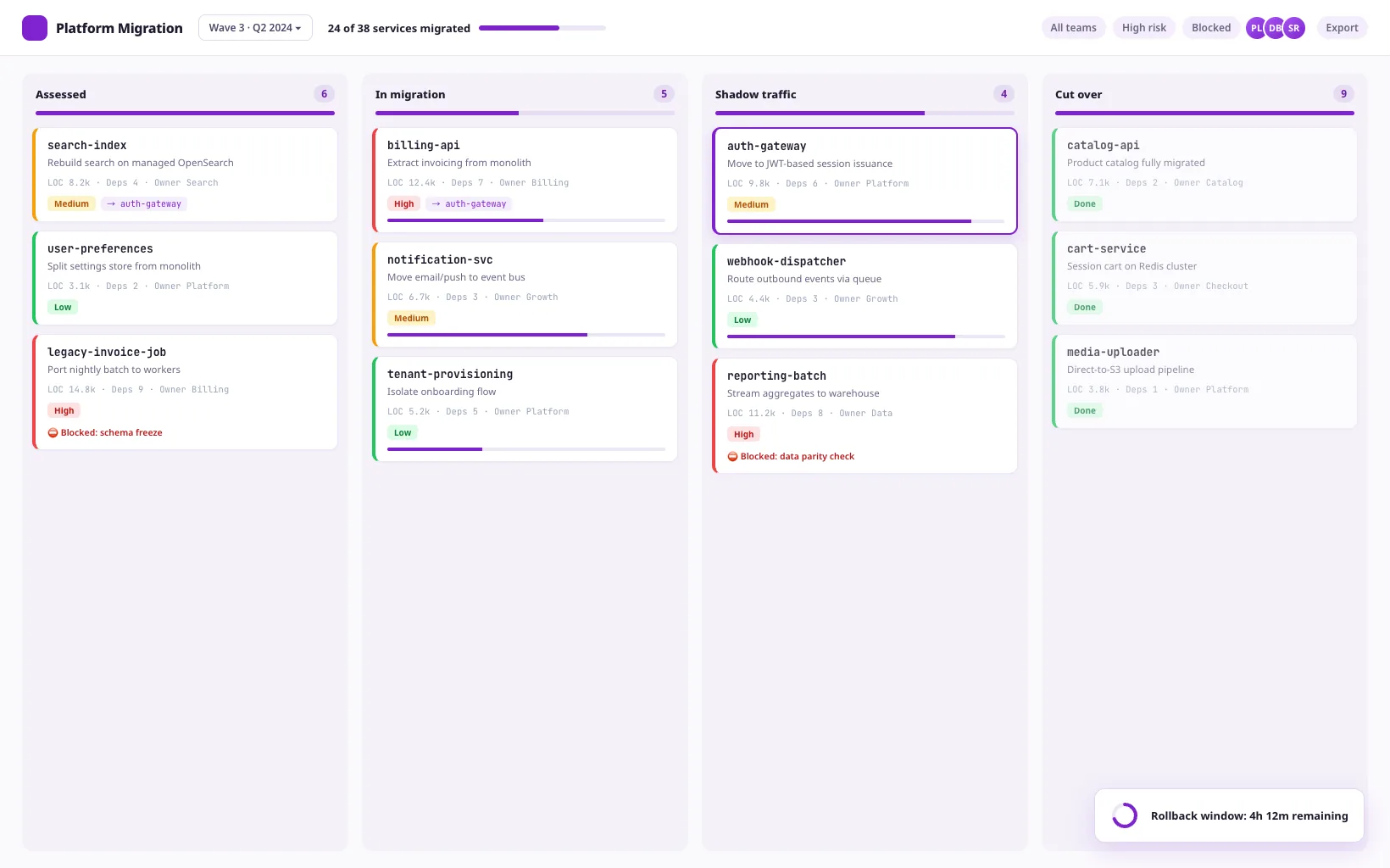
Task: Toggle the Blocked filter chip
Action: (1211, 28)
